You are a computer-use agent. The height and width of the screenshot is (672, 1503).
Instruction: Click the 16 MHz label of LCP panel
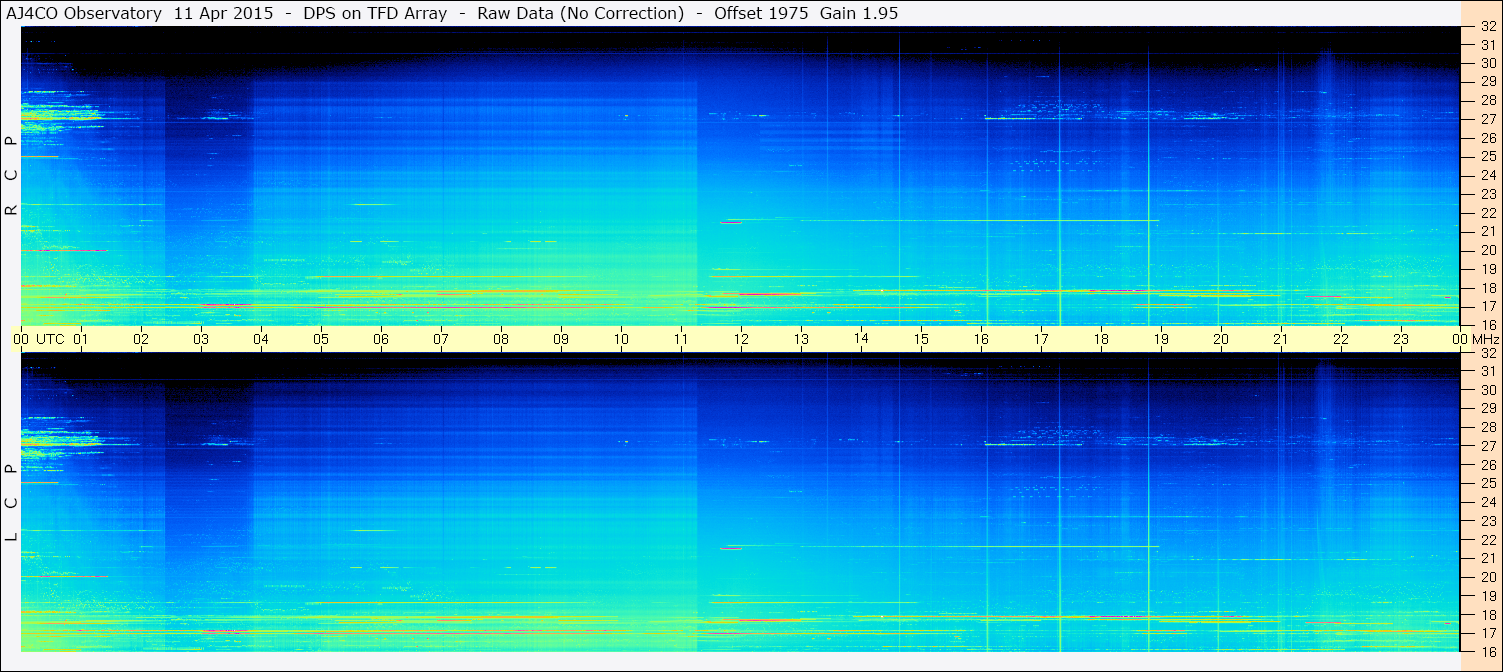tap(1487, 652)
